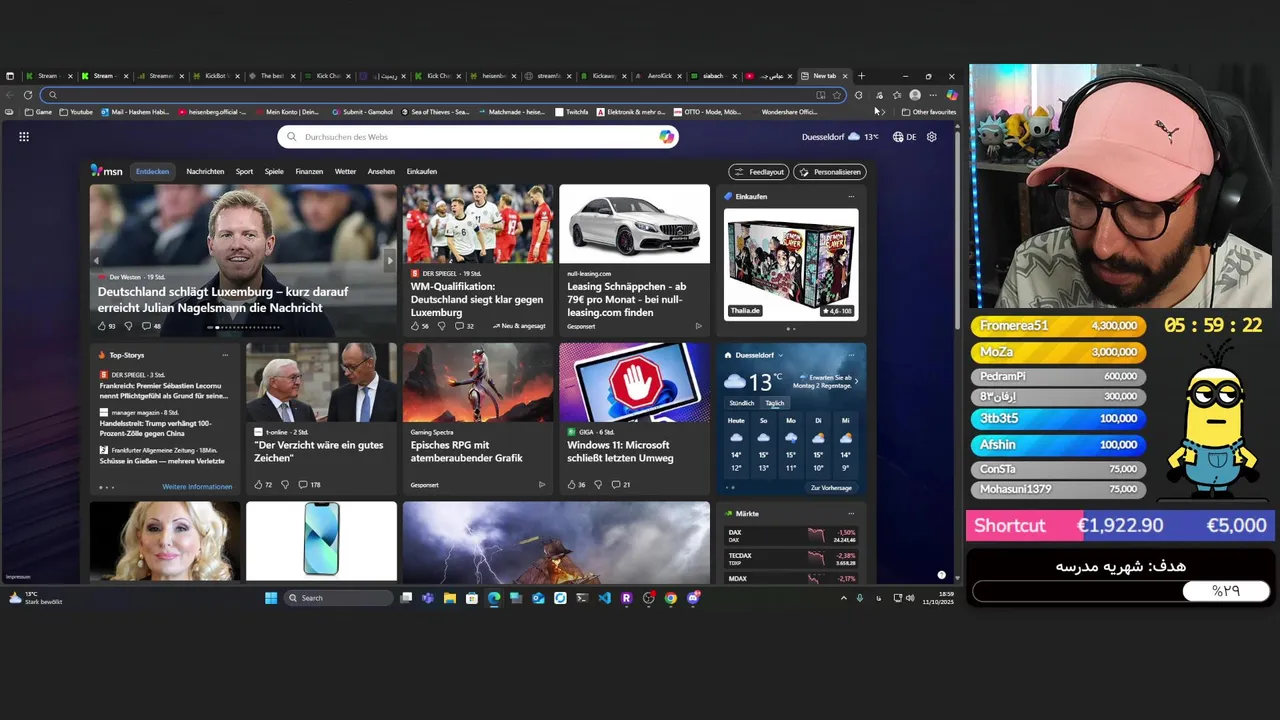Open the Twitchfa bookmark
1280x720 pixels.
tap(572, 112)
